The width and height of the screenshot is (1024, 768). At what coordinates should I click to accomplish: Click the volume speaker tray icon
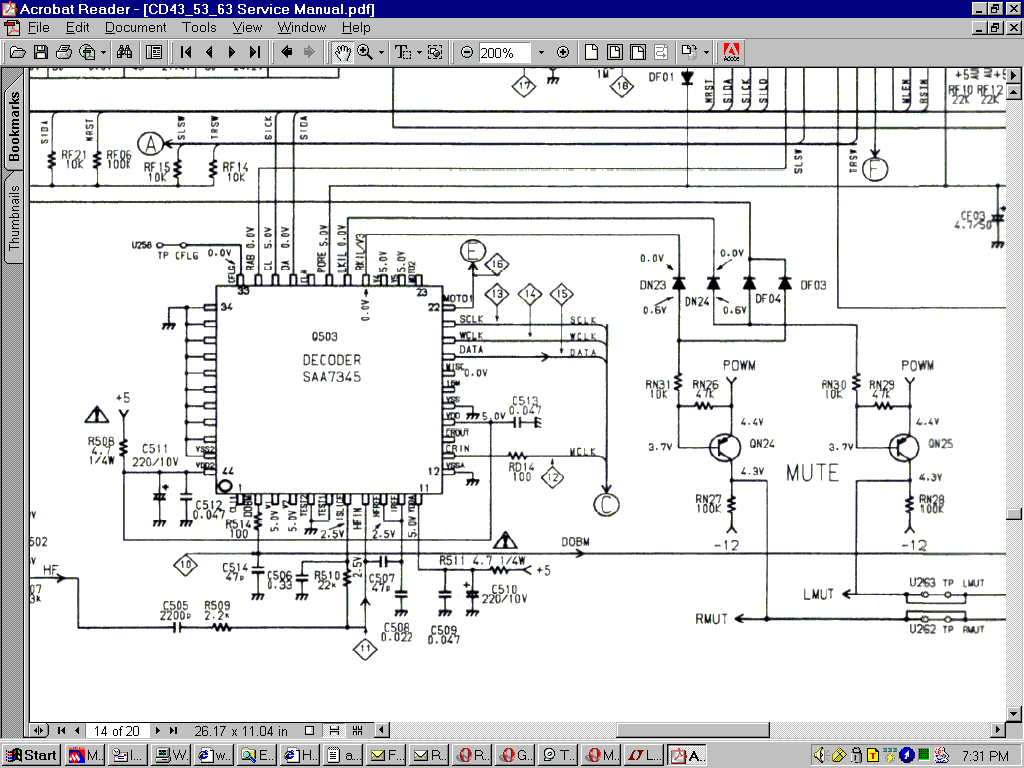pos(821,756)
